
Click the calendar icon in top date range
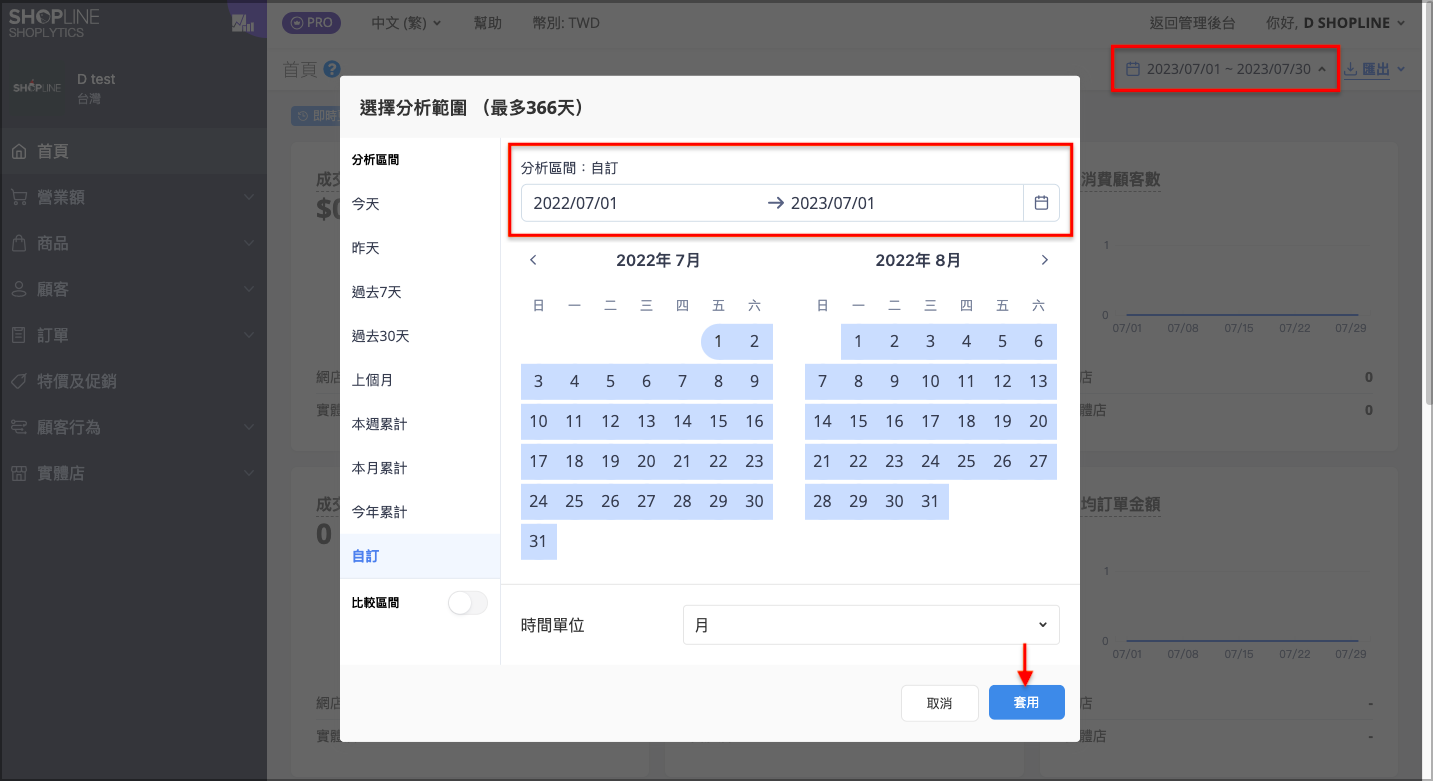1133,69
